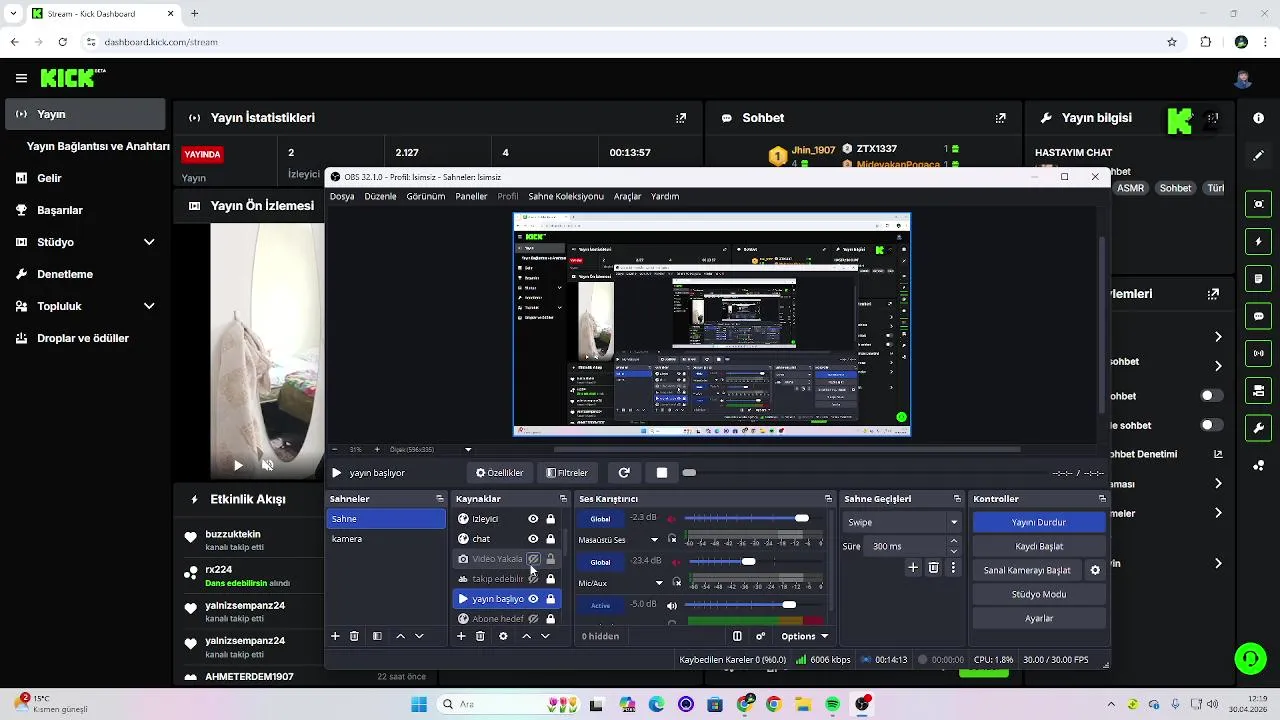Screen dimensions: 1280x720
Task: Move the source up with the Kaynaklar up arrow
Action: [x=526, y=636]
